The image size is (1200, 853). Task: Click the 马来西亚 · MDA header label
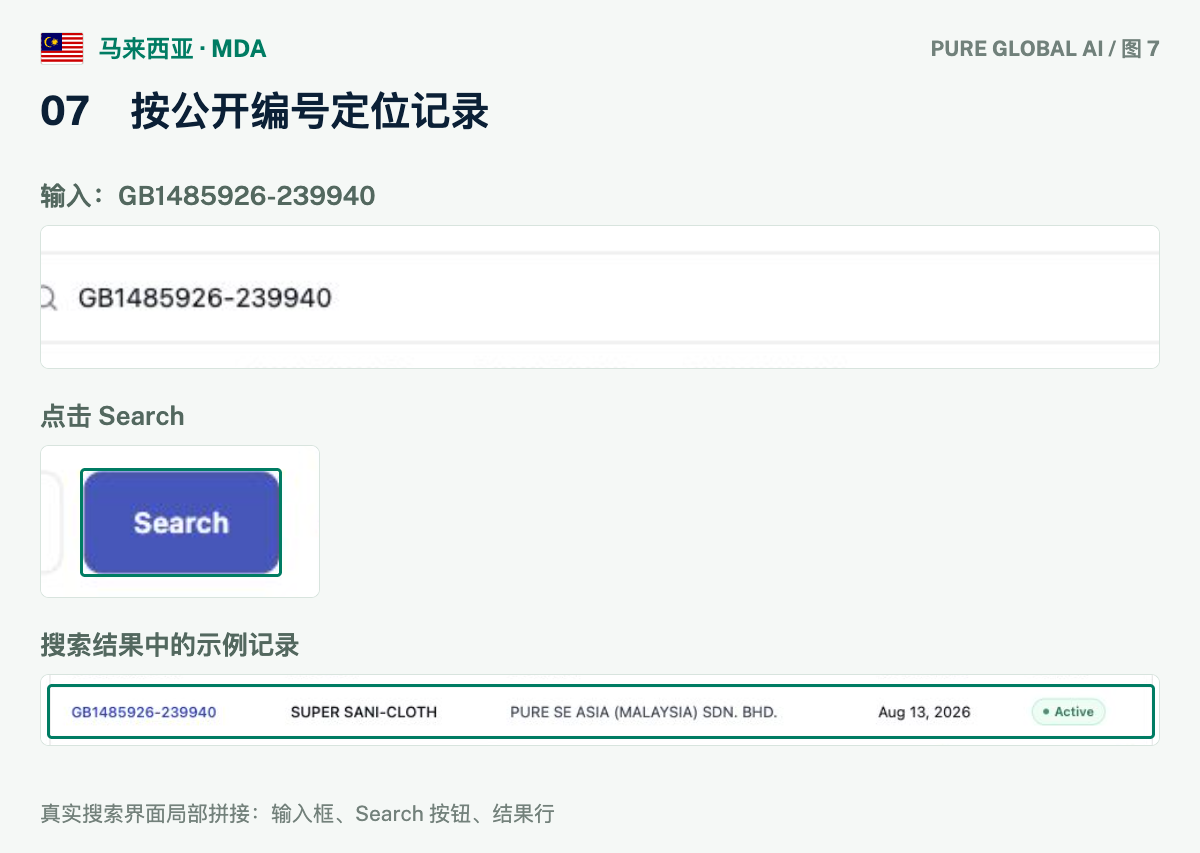coord(182,48)
